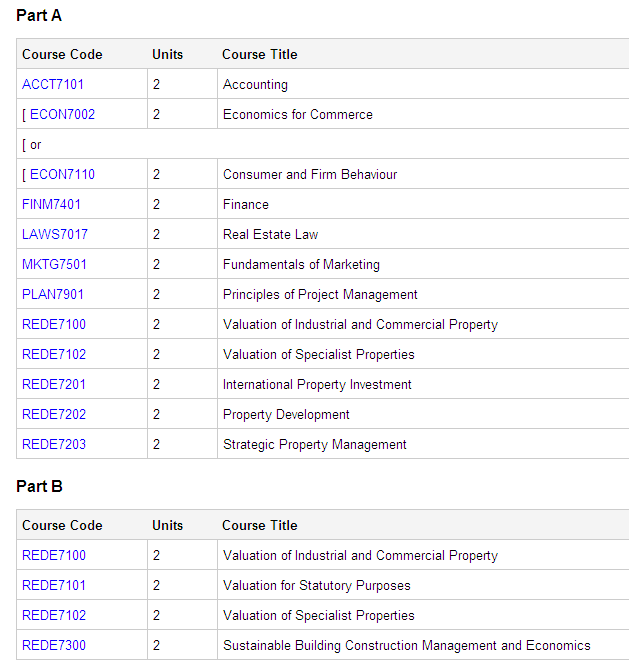Open REDE7102 link in Part A table
629x665 pixels.
point(54,355)
